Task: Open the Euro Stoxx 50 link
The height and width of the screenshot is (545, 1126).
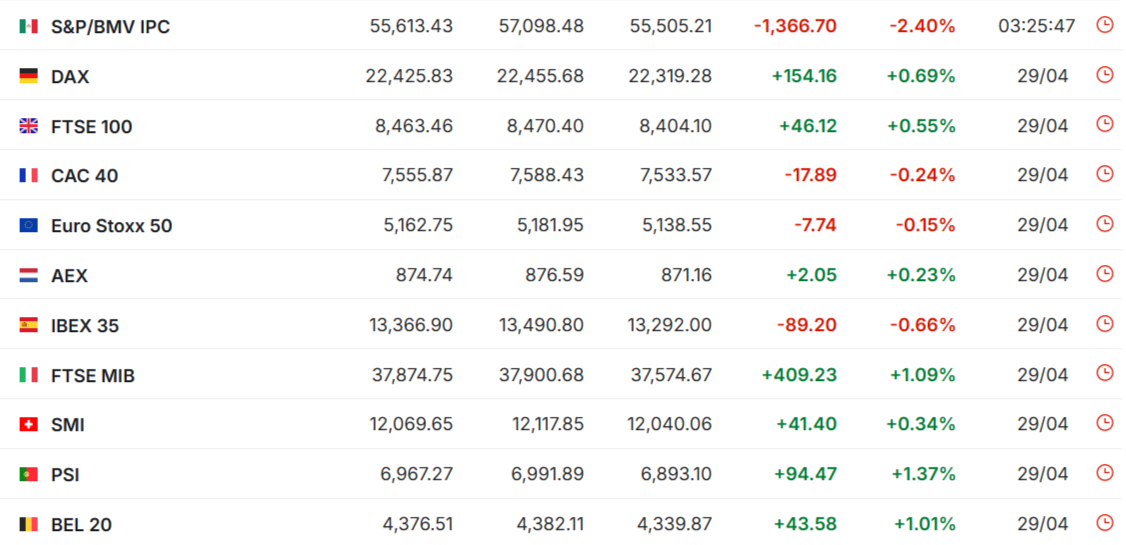Action: (111, 226)
